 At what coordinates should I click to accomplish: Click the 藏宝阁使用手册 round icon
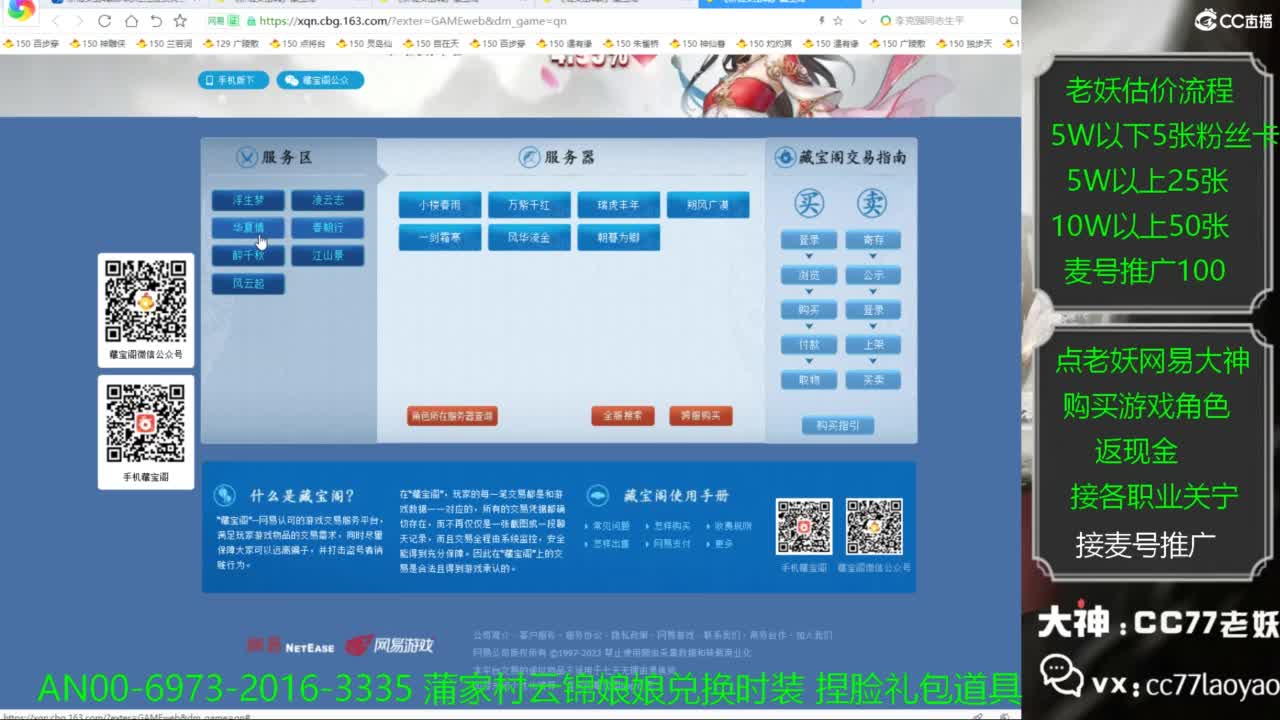pos(598,495)
